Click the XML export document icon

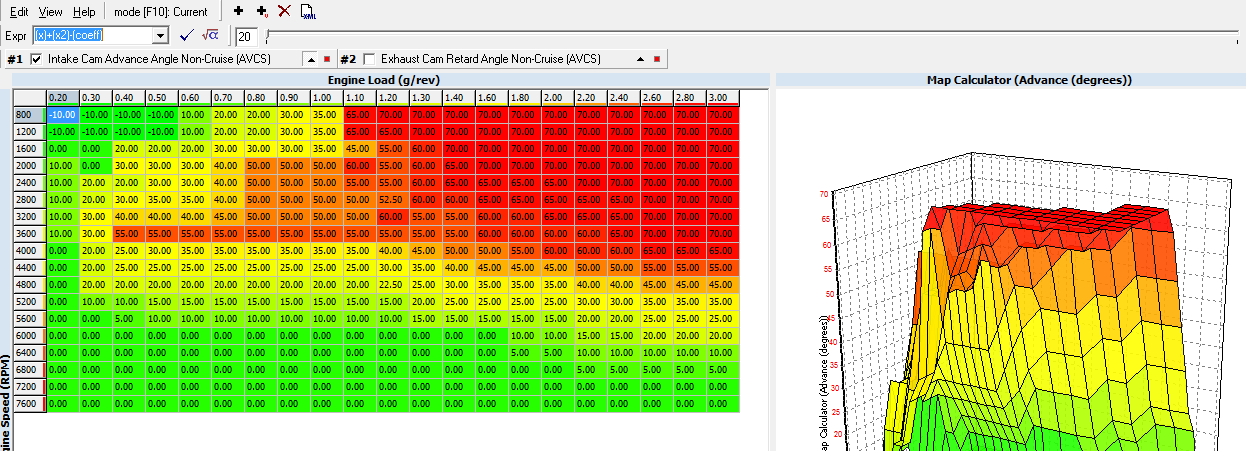308,11
